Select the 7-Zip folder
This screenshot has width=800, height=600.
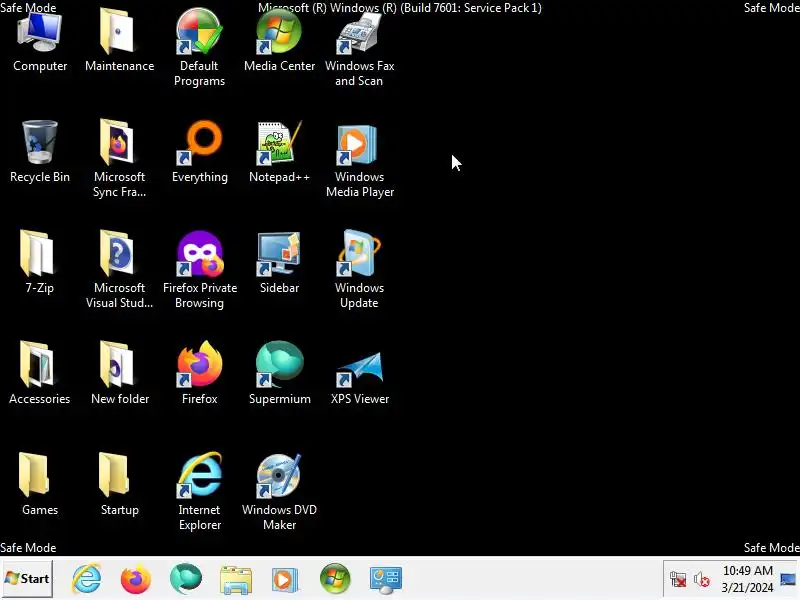pyautogui.click(x=40, y=263)
